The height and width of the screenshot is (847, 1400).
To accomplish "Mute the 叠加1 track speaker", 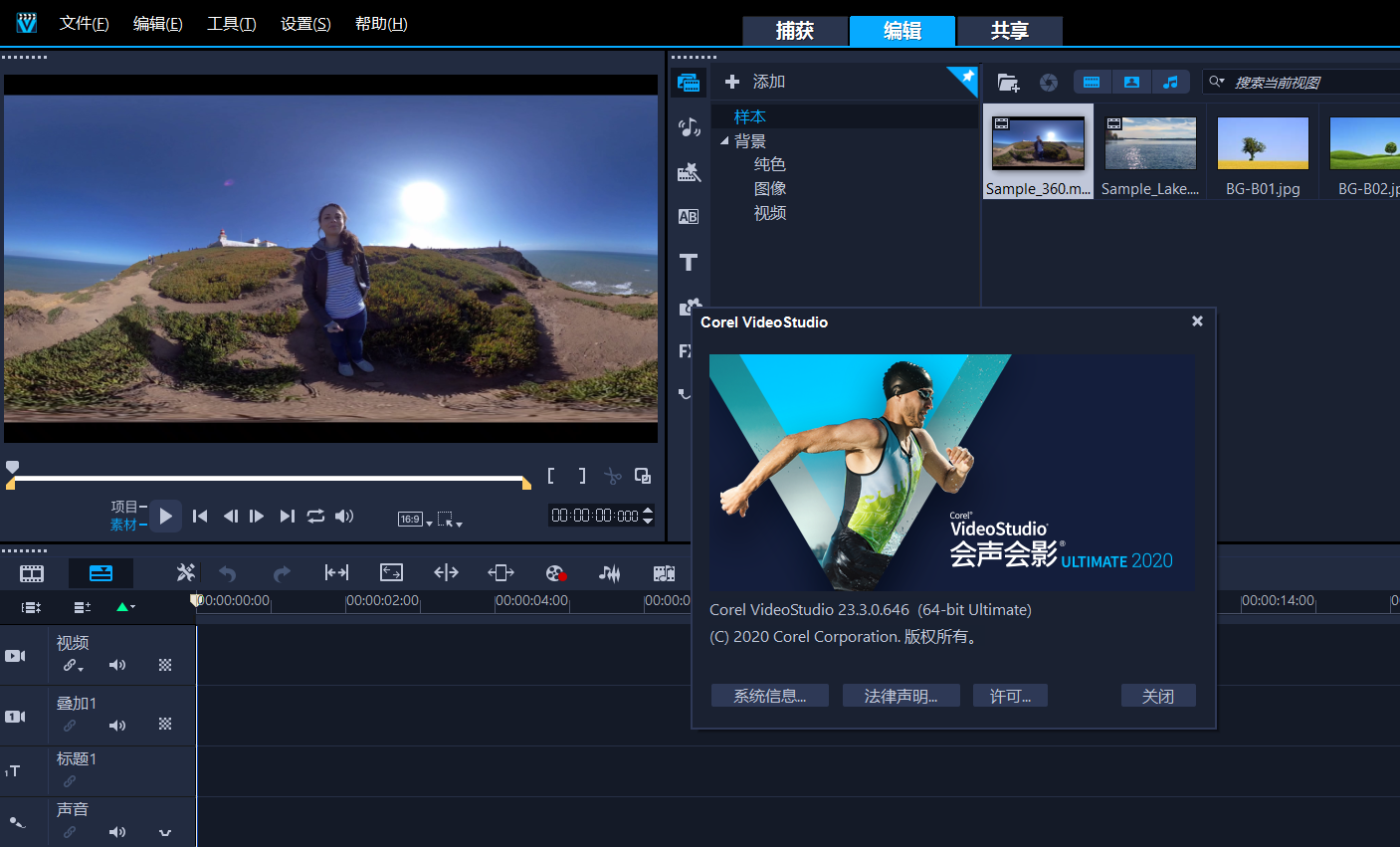I will (117, 725).
